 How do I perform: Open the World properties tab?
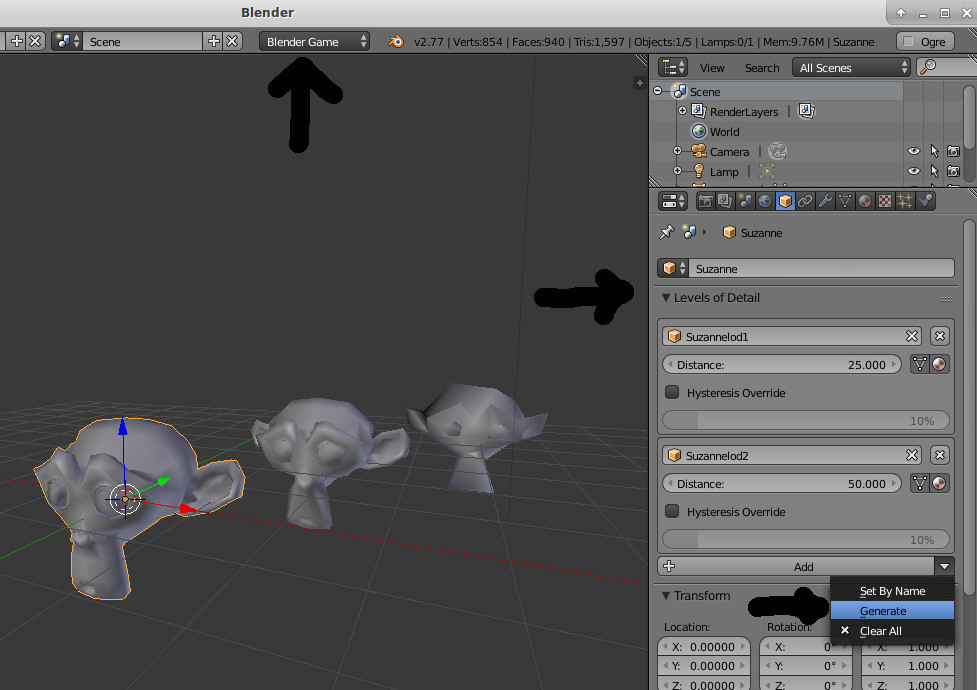click(765, 201)
